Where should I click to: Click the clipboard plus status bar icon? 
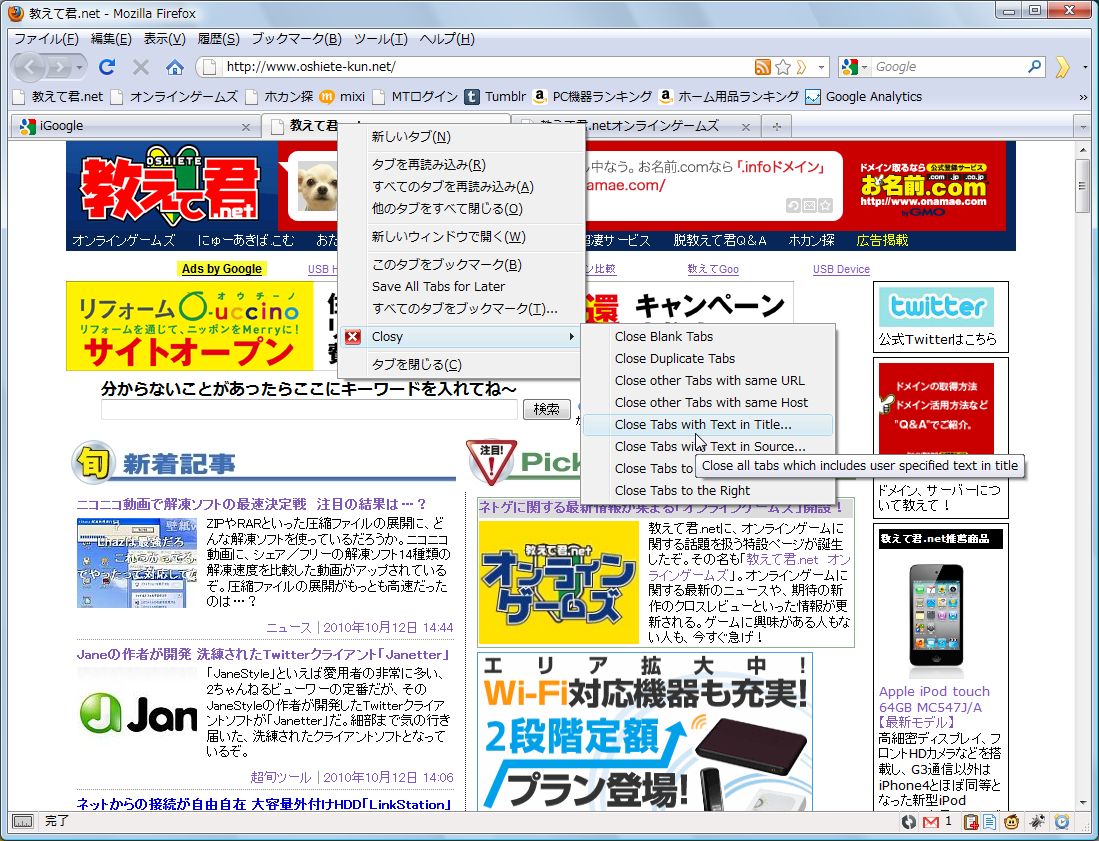pos(971,822)
